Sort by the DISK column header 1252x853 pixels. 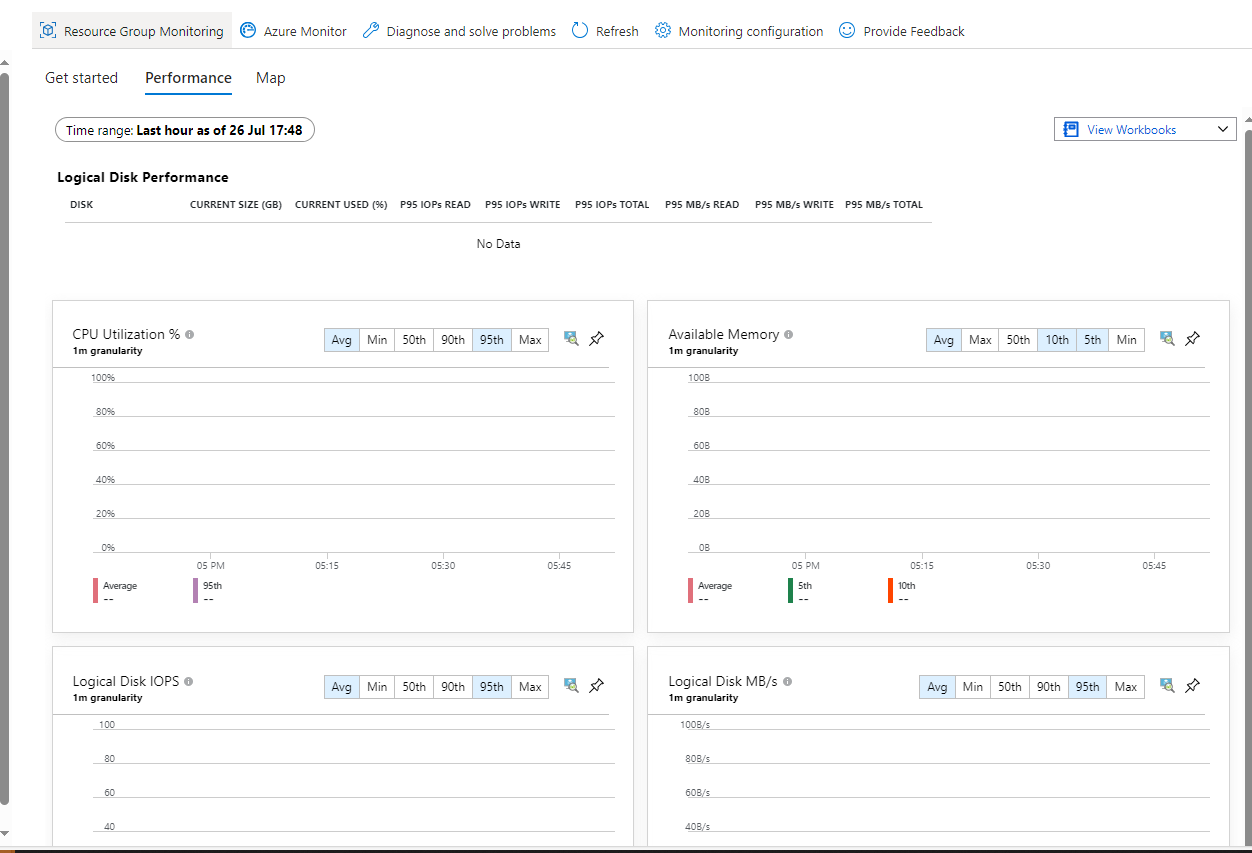pos(81,205)
